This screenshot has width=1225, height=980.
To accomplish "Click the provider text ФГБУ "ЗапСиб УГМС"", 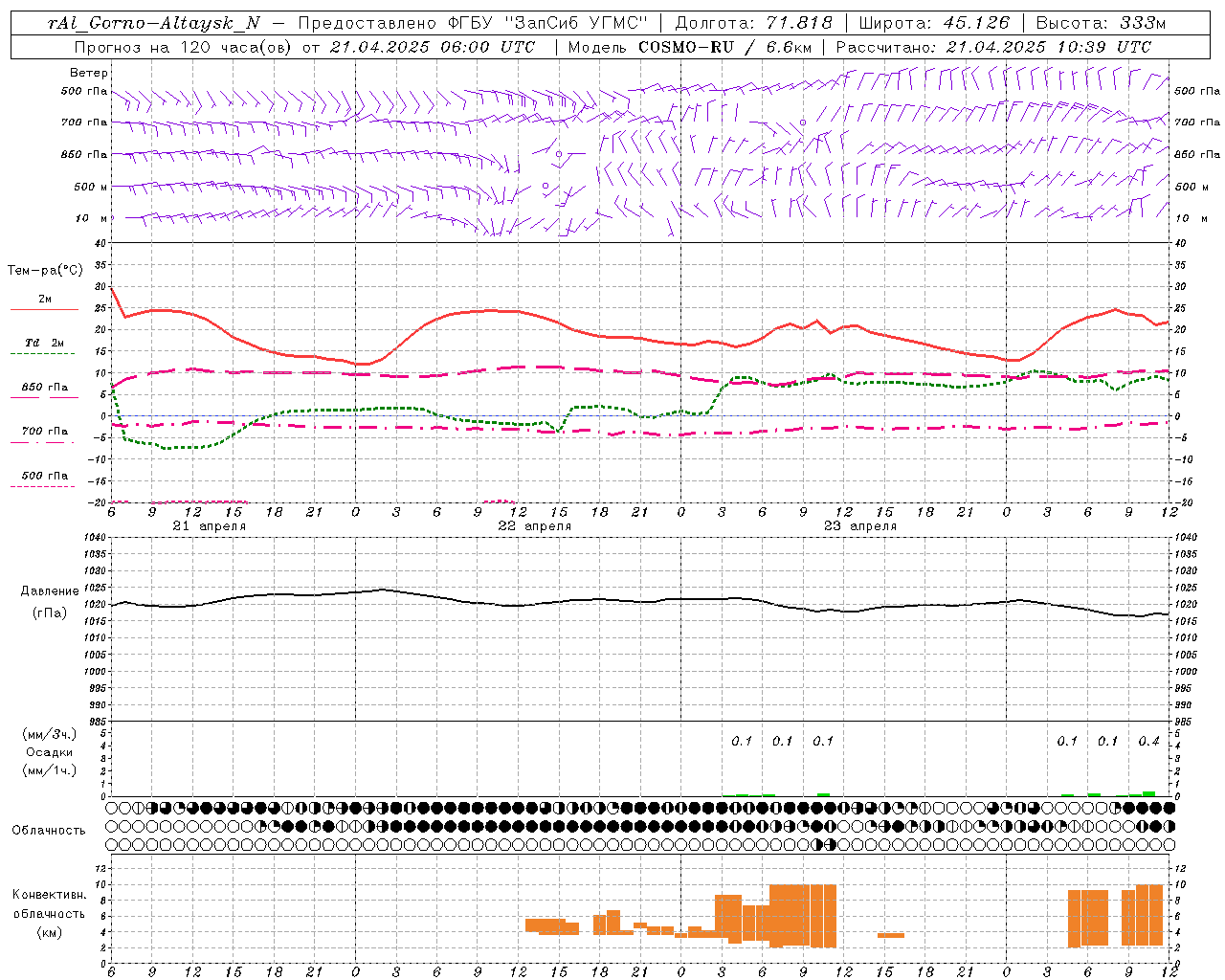I will (x=549, y=23).
